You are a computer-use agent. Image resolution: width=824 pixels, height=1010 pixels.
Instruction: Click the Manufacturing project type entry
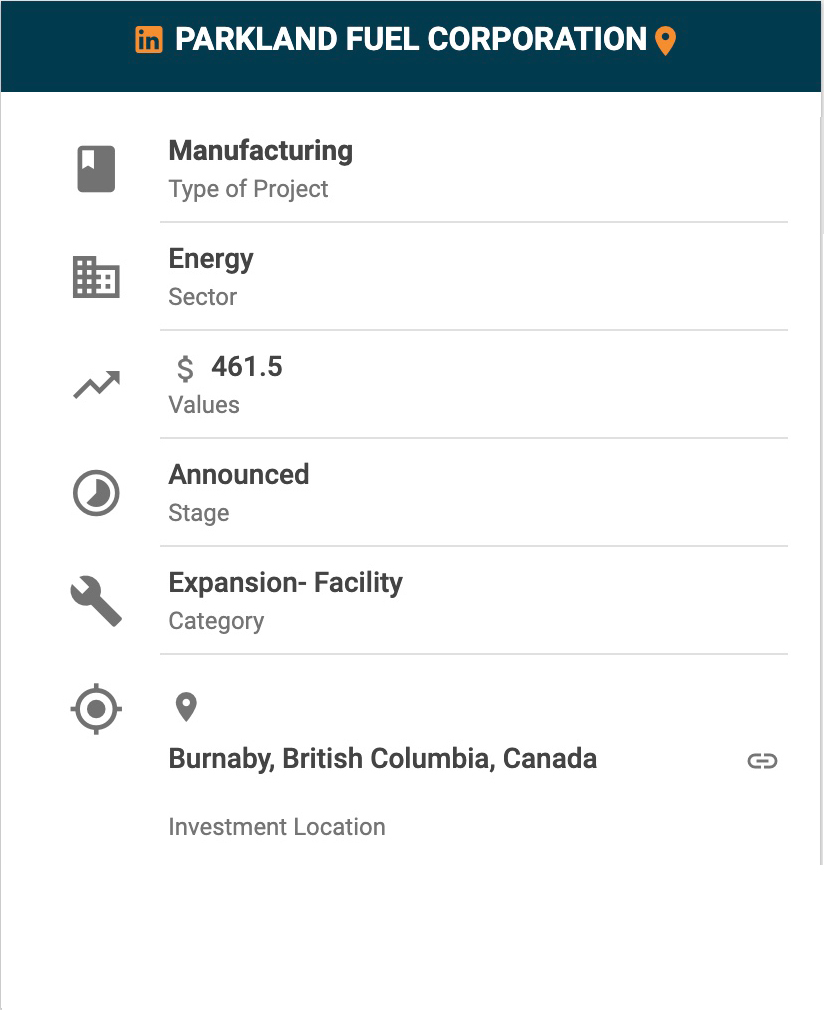coord(474,169)
